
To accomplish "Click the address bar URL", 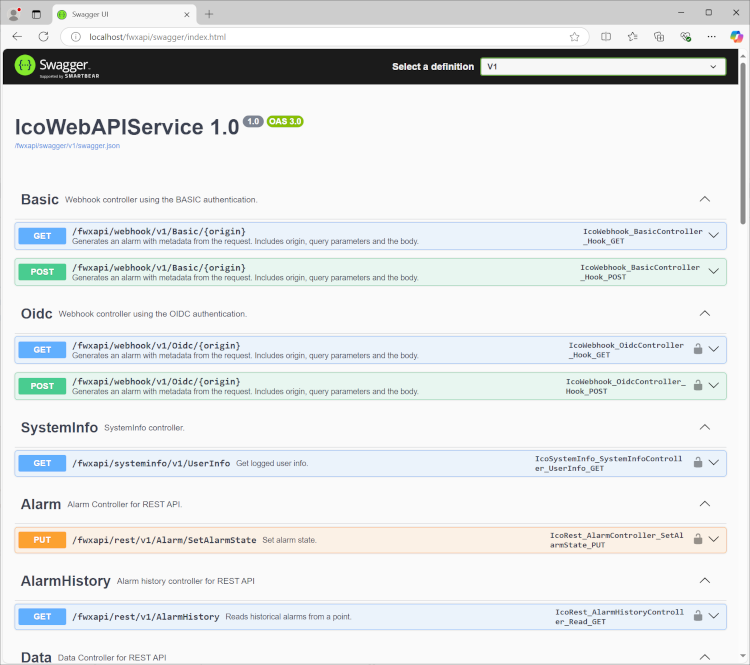I will click(157, 37).
